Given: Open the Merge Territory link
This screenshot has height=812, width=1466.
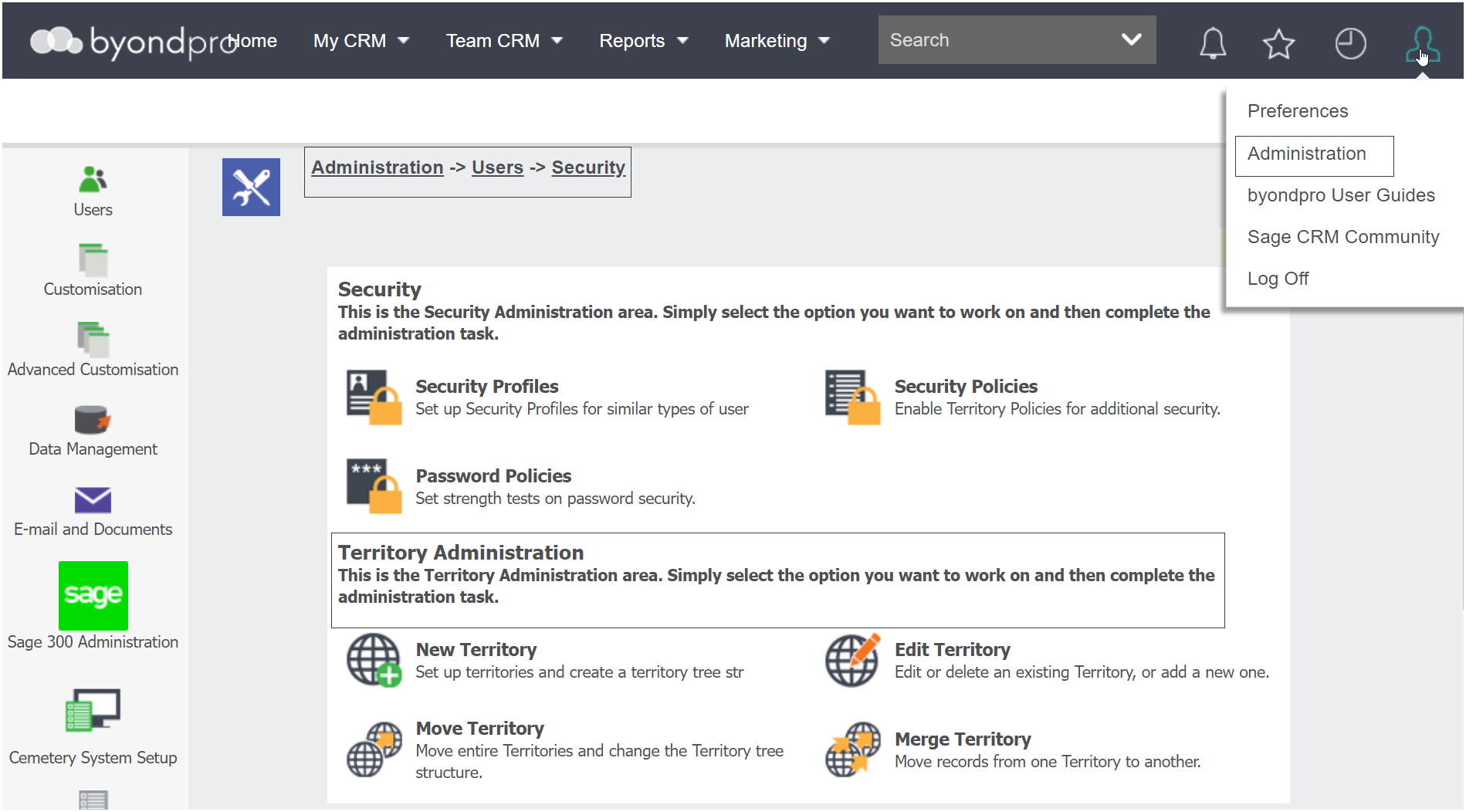Looking at the screenshot, I should click(x=963, y=739).
